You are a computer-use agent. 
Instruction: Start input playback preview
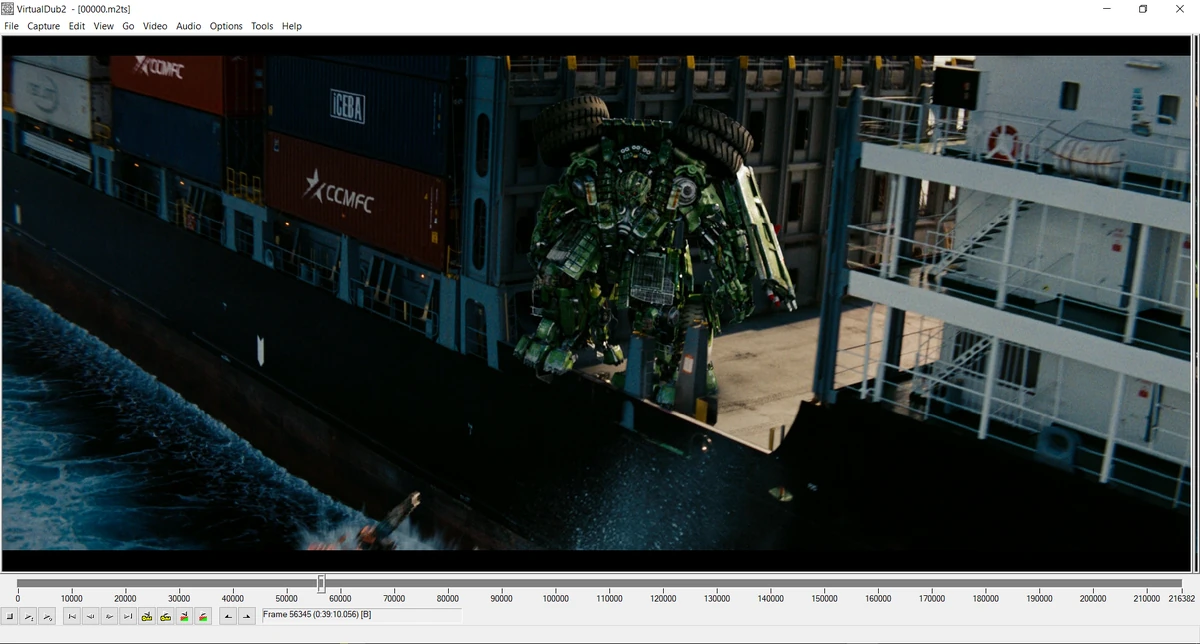click(28, 616)
